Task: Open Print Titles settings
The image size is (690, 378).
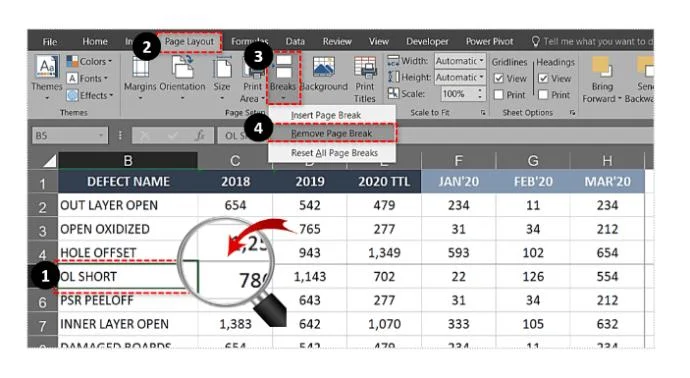Action: [365, 79]
